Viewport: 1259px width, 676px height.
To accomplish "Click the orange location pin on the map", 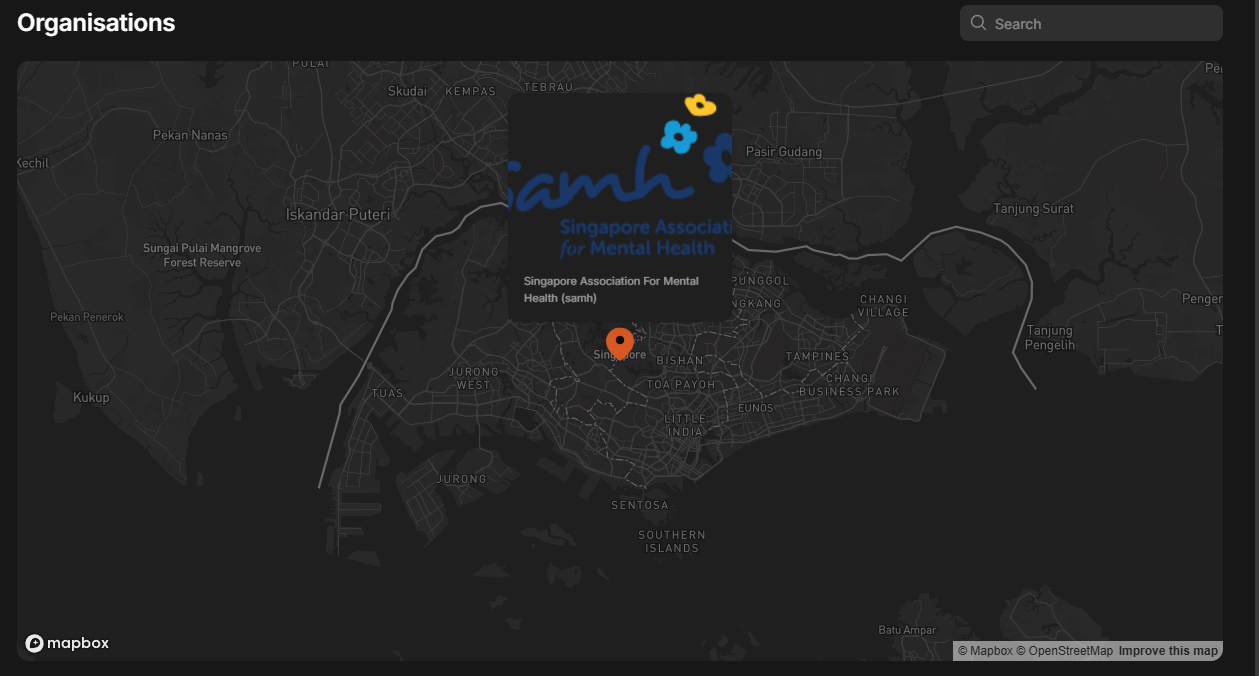I will point(620,343).
